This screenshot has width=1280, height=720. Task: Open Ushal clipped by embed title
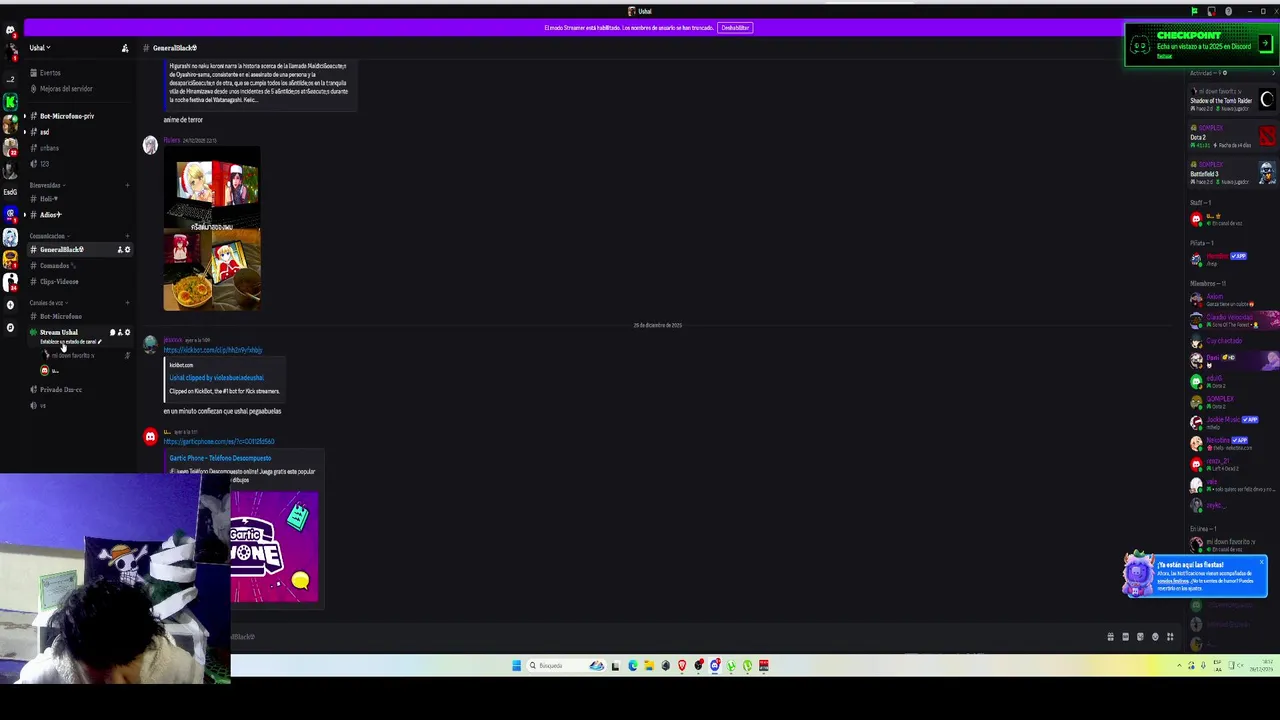[x=216, y=378]
